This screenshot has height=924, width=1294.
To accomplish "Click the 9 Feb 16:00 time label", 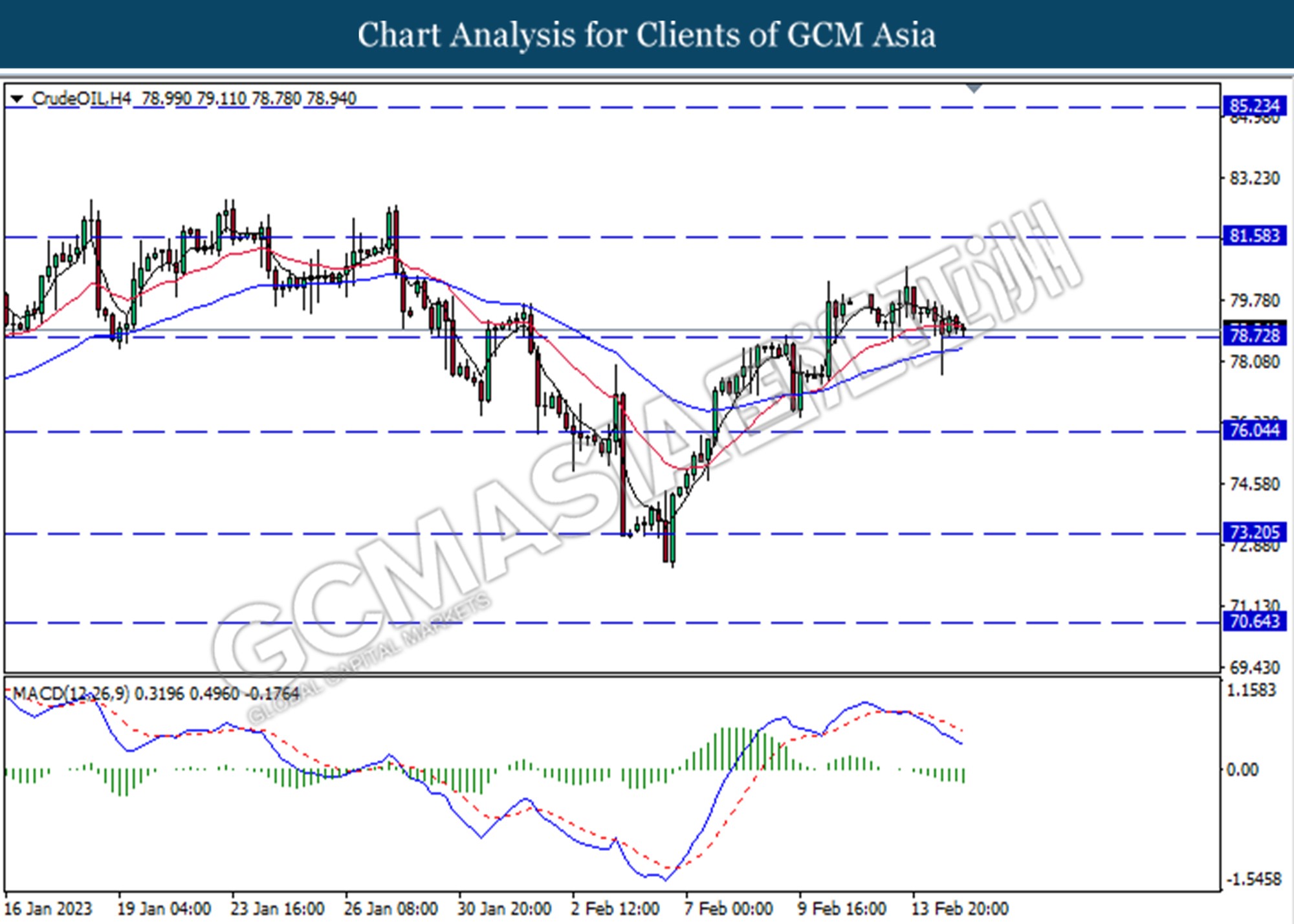I will (x=842, y=909).
